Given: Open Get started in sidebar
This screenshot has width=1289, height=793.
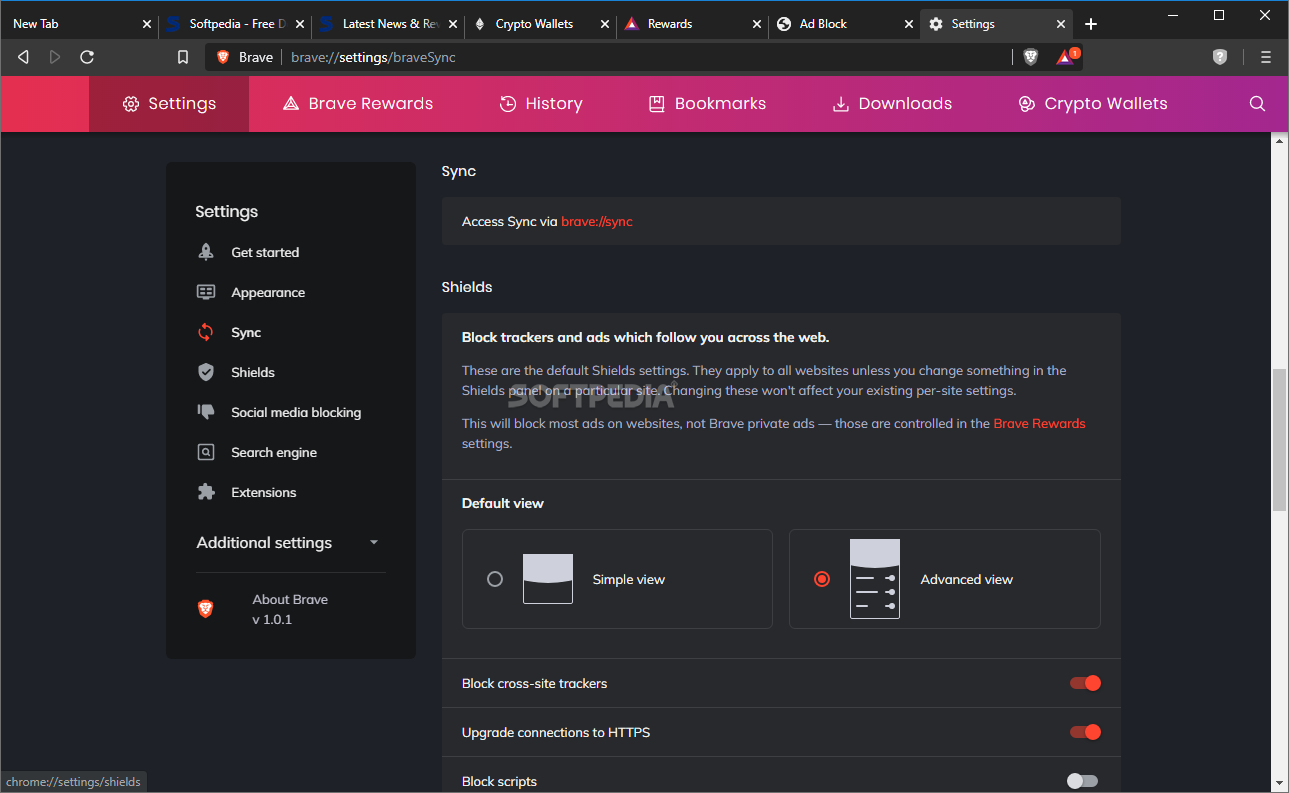Looking at the screenshot, I should (x=265, y=252).
